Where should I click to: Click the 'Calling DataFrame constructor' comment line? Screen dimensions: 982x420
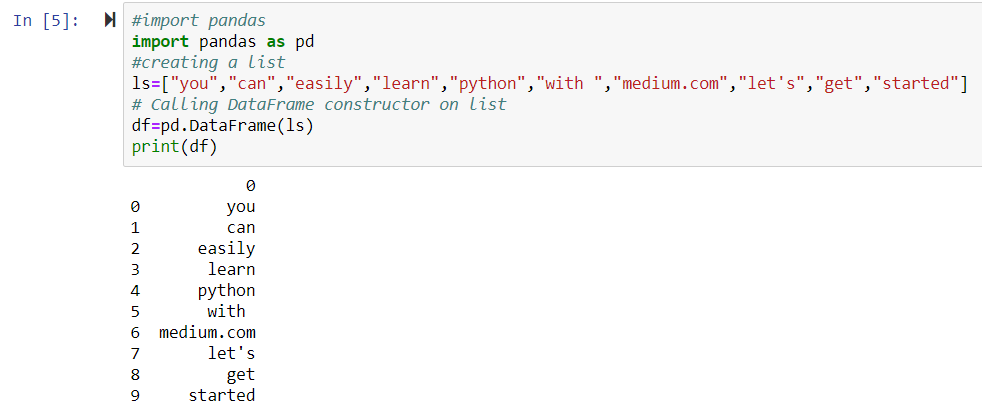click(319, 104)
